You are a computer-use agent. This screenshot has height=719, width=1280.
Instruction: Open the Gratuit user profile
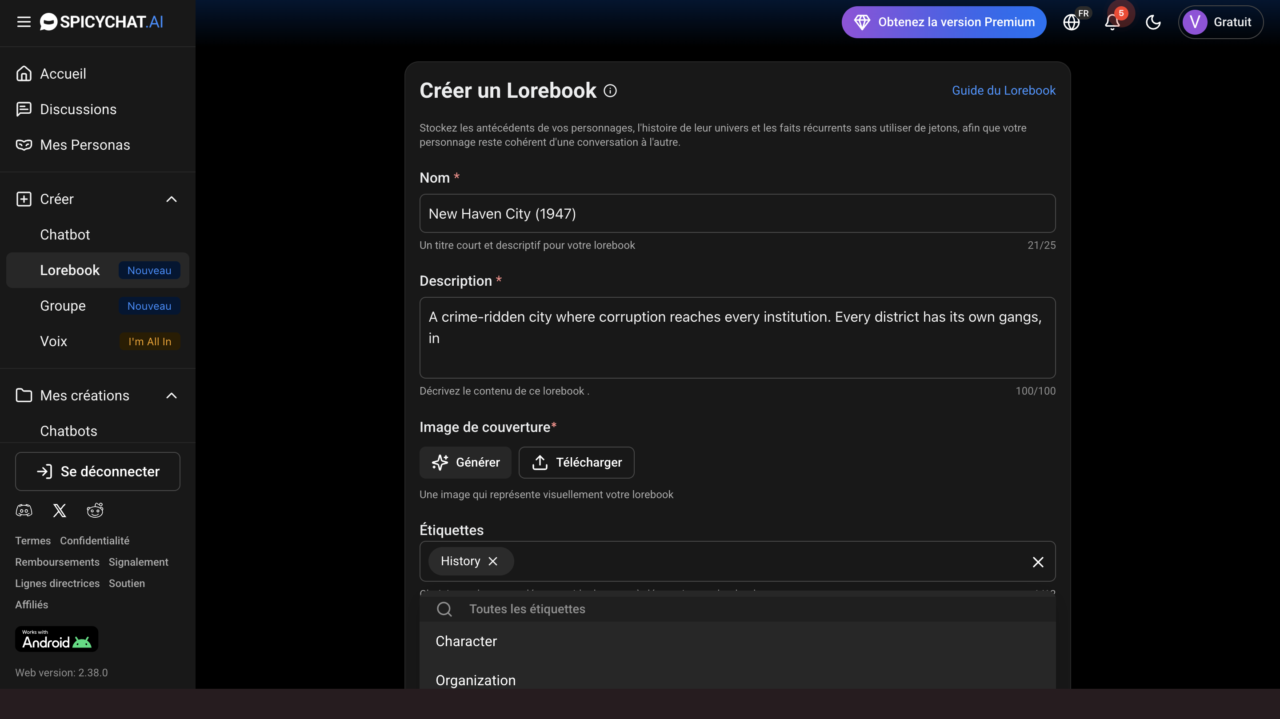click(1221, 22)
